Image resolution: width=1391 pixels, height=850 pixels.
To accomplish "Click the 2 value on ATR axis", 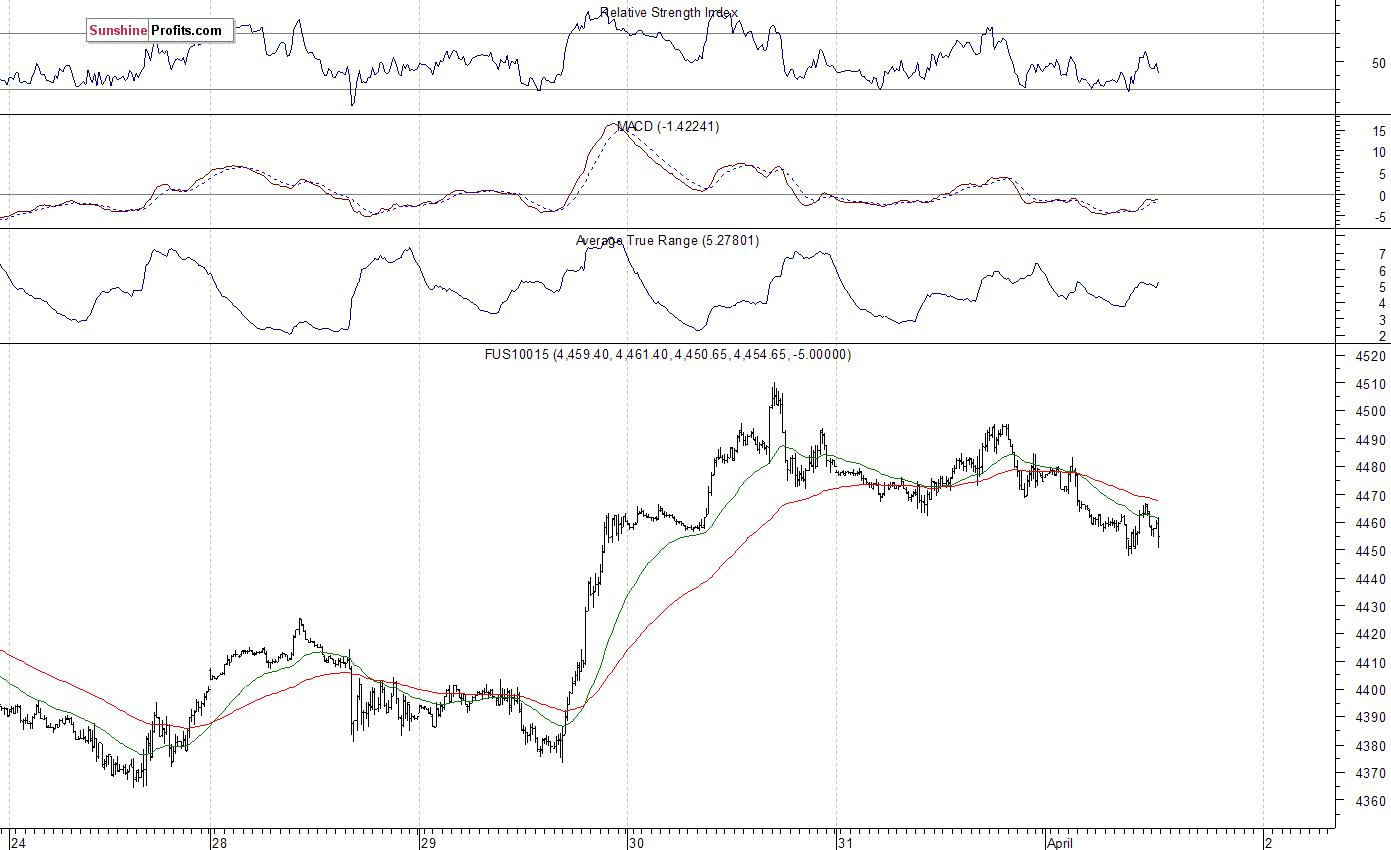I will click(x=1381, y=336).
